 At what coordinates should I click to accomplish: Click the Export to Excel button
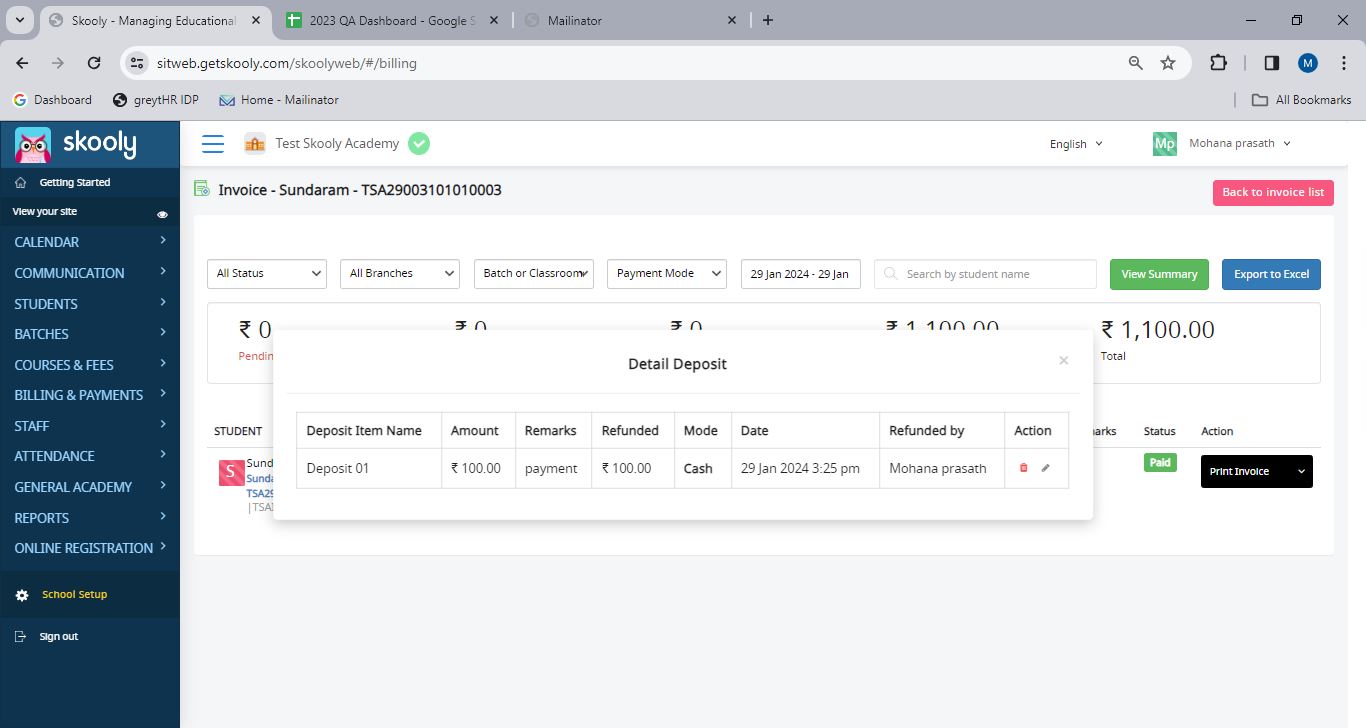(1271, 274)
